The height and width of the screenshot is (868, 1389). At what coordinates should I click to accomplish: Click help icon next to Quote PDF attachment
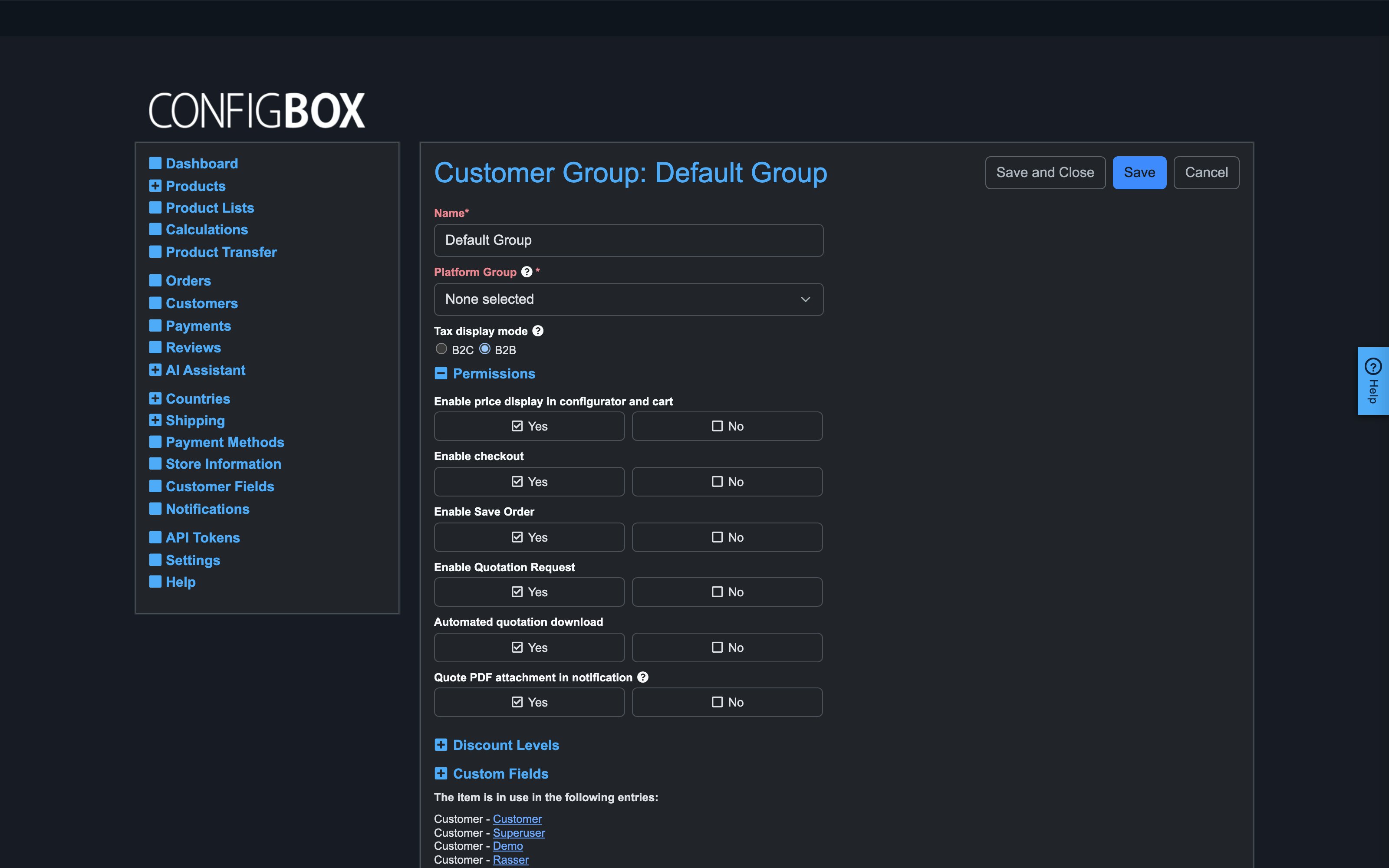coord(642,677)
